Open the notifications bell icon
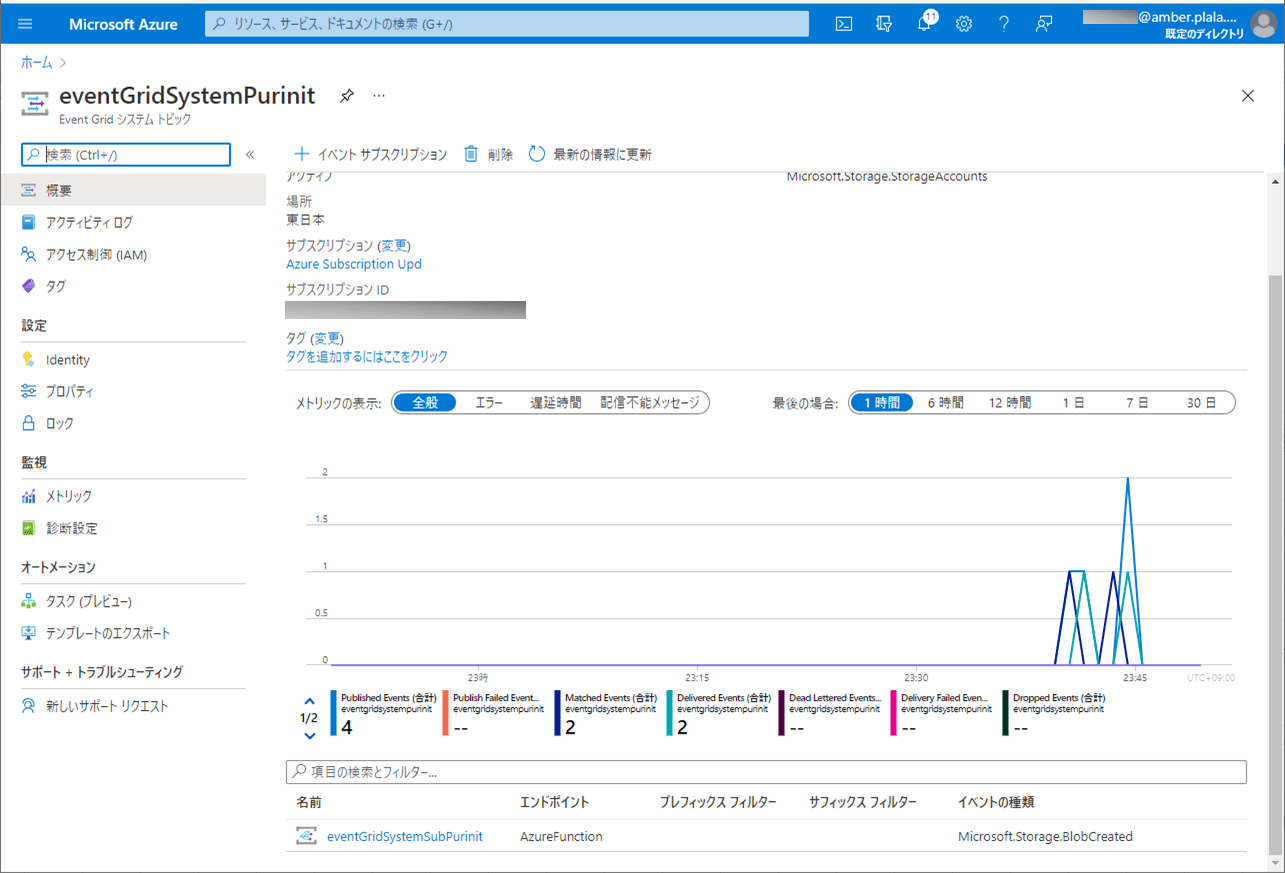This screenshot has width=1285, height=873. 924,24
